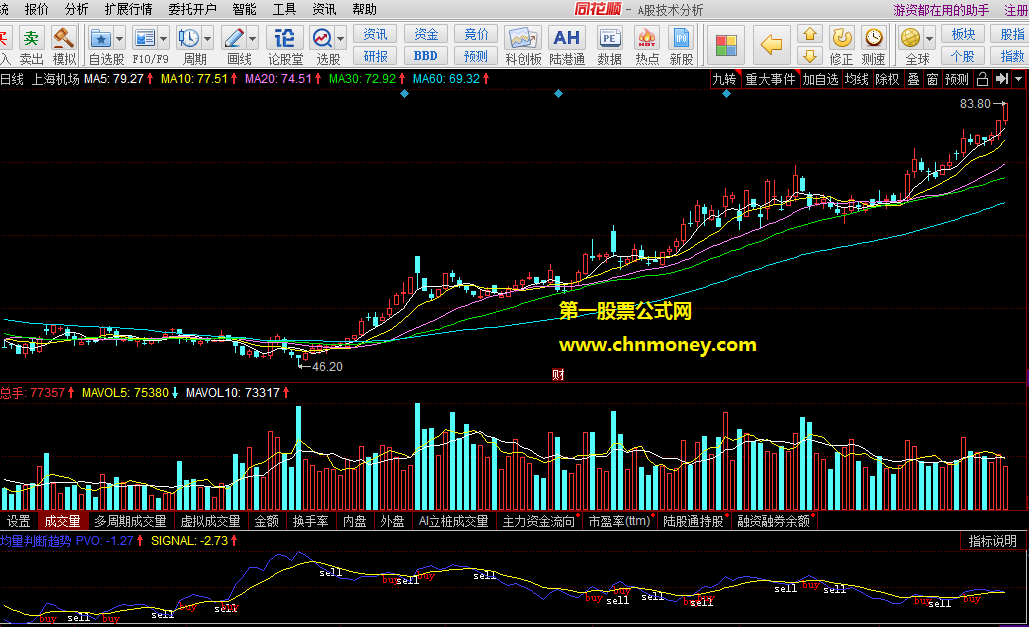Toggle the 预测 forecast chart header button

[x=957, y=79]
